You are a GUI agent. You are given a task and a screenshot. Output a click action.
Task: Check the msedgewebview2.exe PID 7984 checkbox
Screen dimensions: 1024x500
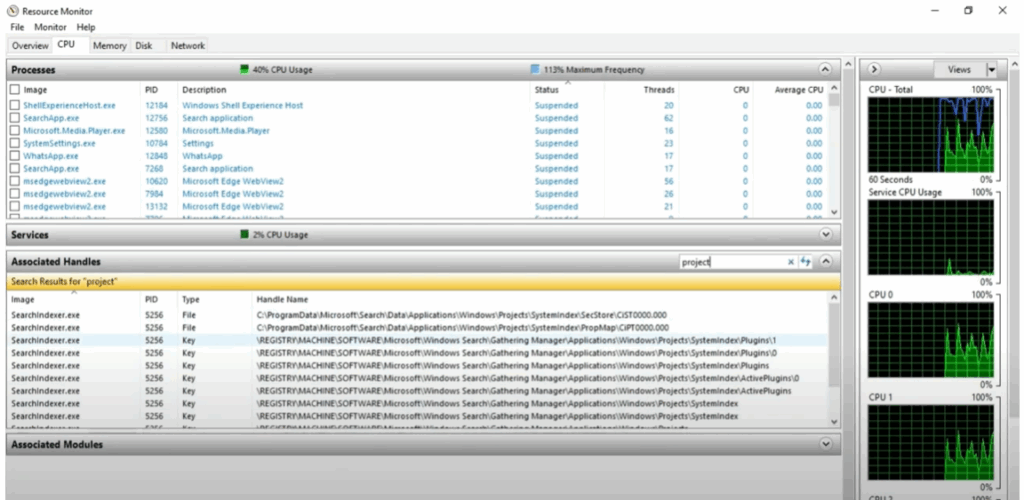15,194
